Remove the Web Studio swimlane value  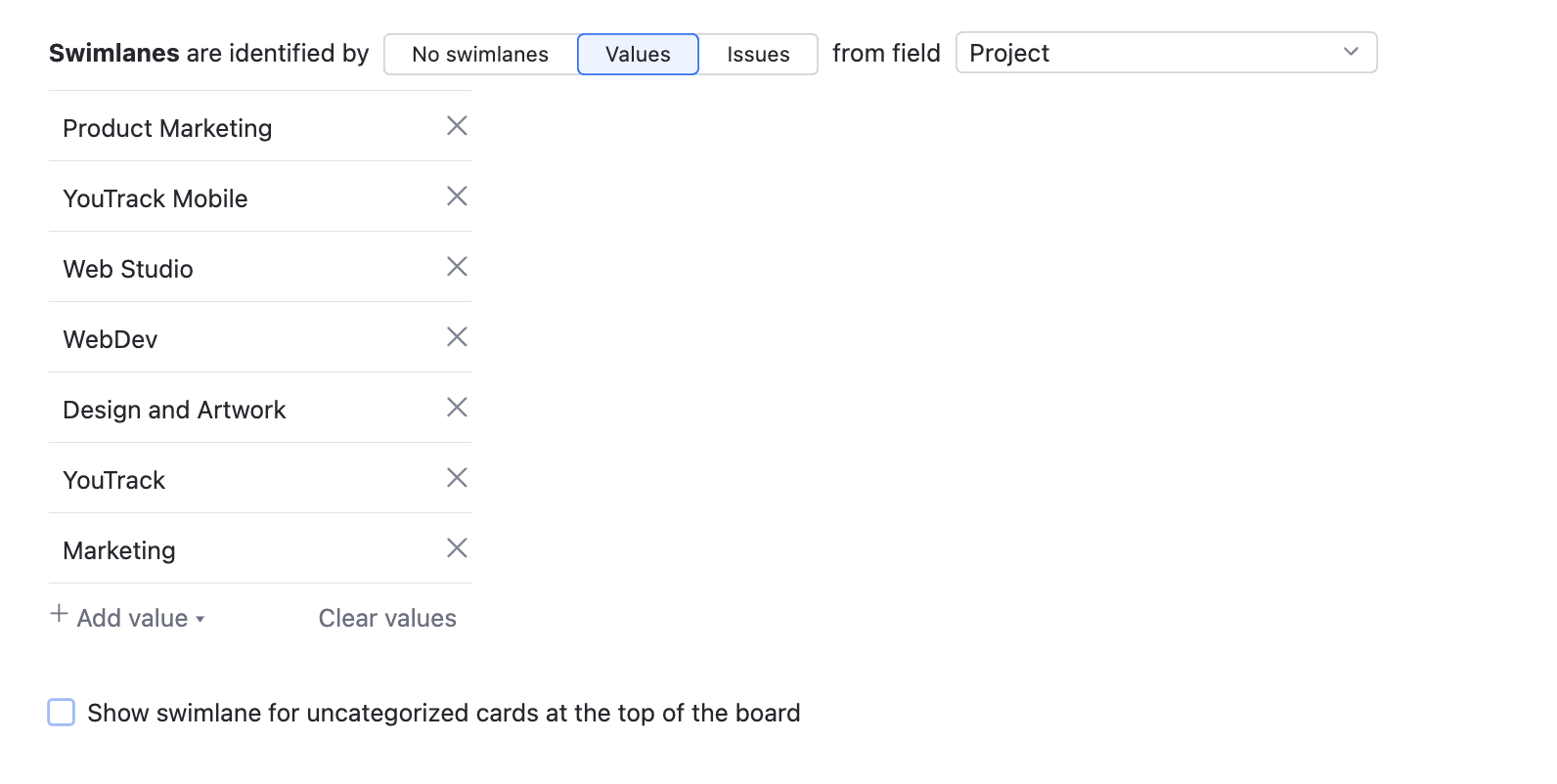[x=457, y=267]
